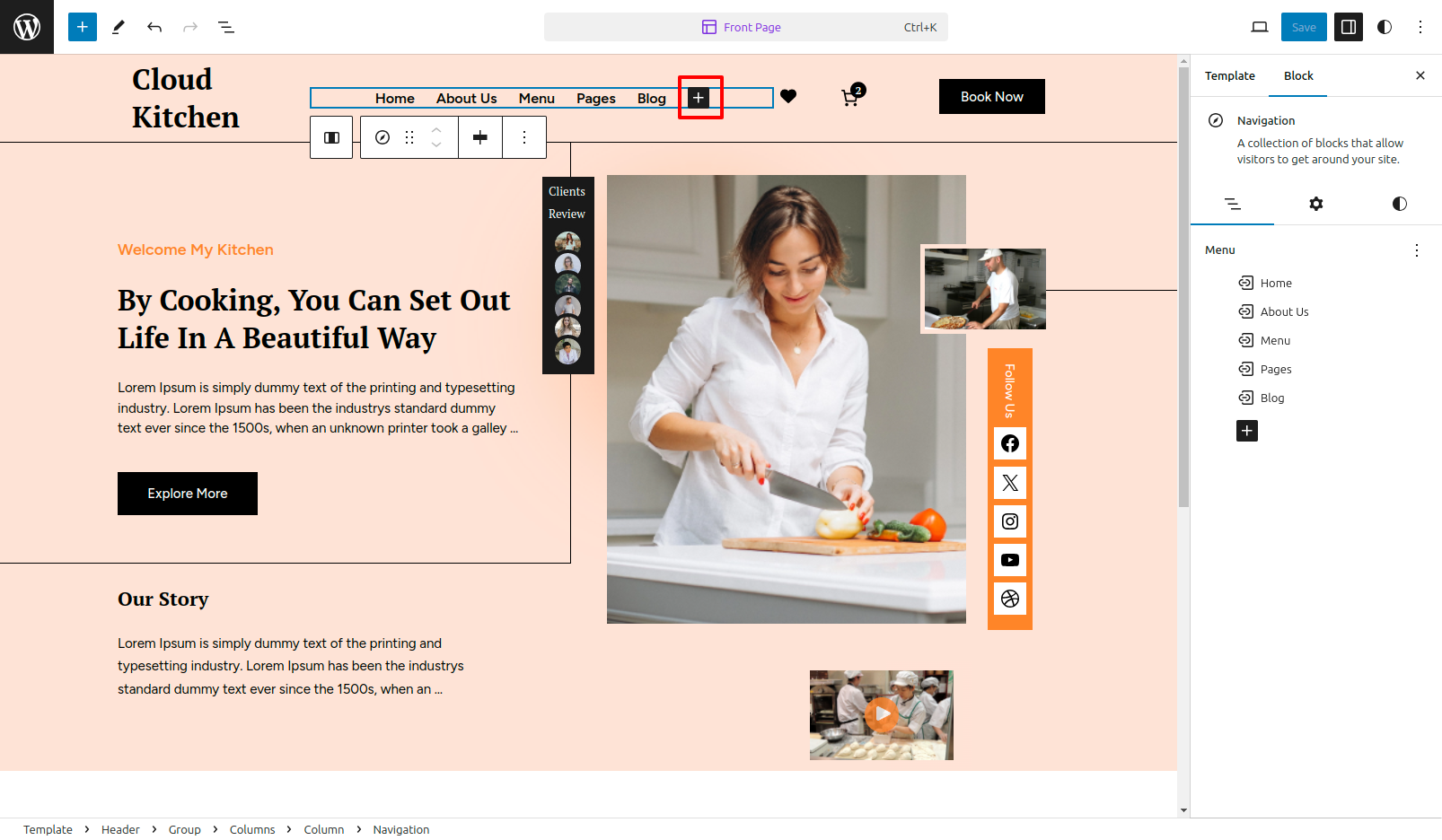The image size is (1442, 840).
Task: Click the plus button under the Menu list
Action: coord(1246,431)
